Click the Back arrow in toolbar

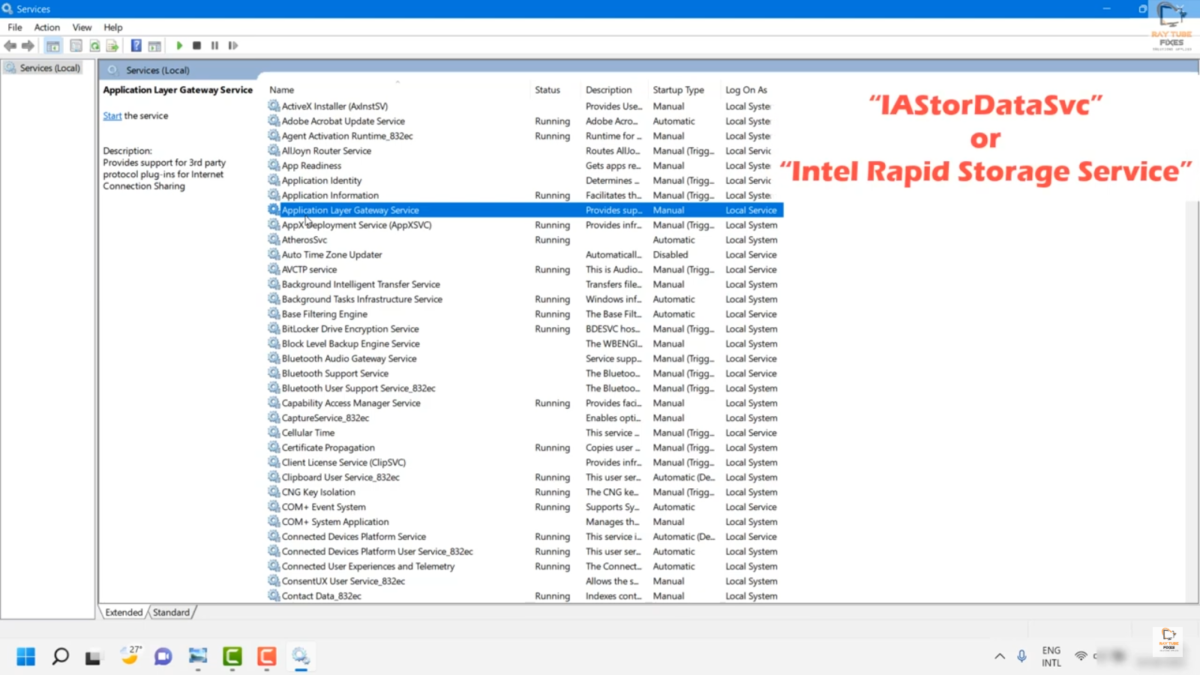click(10, 46)
